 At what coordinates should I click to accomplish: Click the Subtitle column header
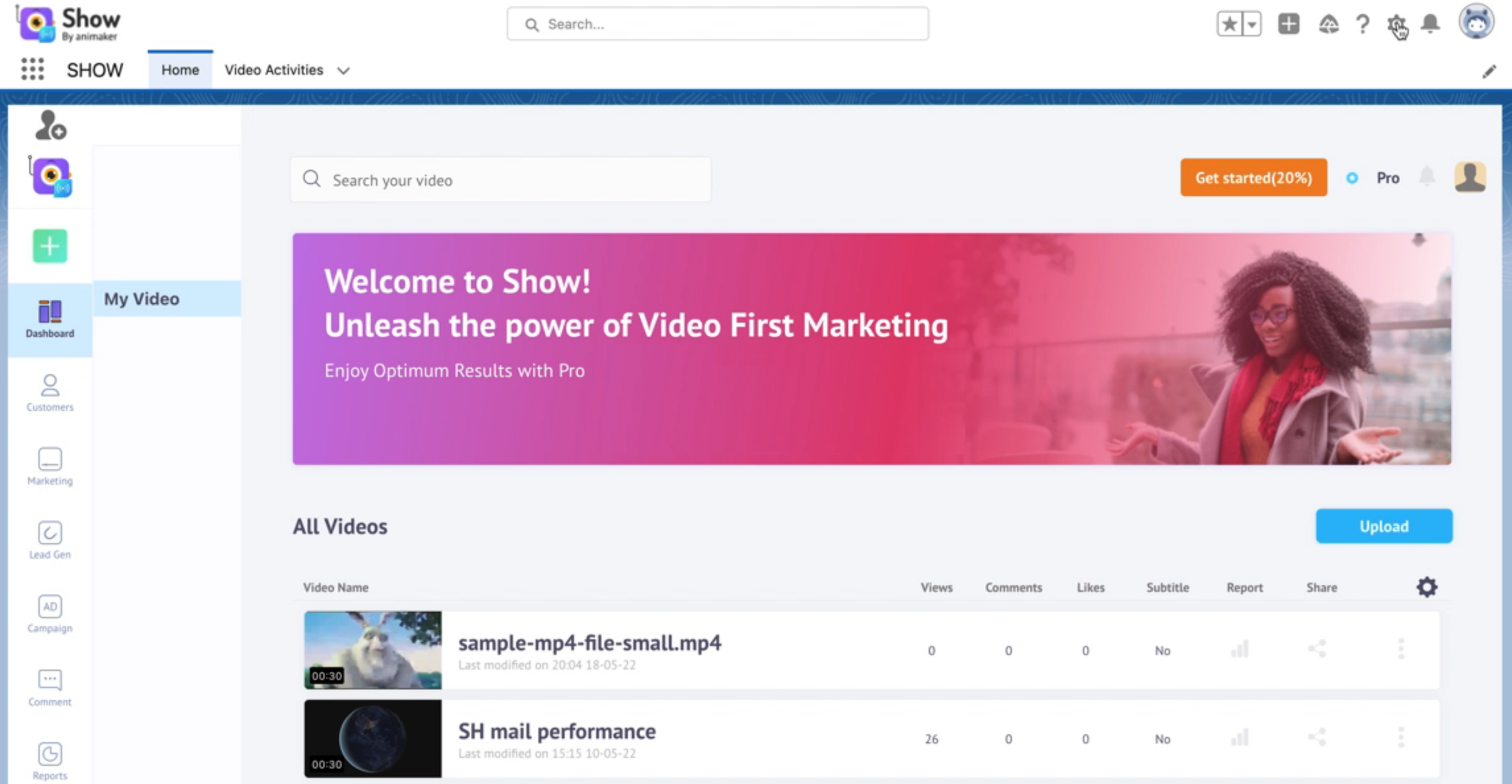click(1167, 588)
